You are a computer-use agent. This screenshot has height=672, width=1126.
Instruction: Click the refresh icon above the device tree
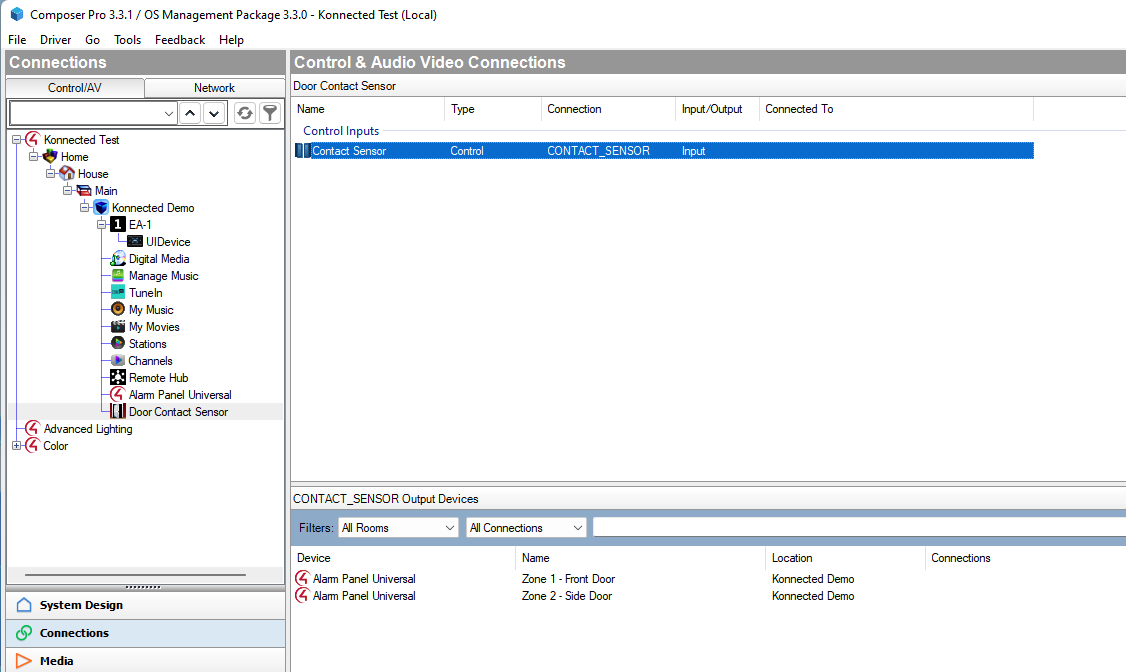[x=244, y=113]
